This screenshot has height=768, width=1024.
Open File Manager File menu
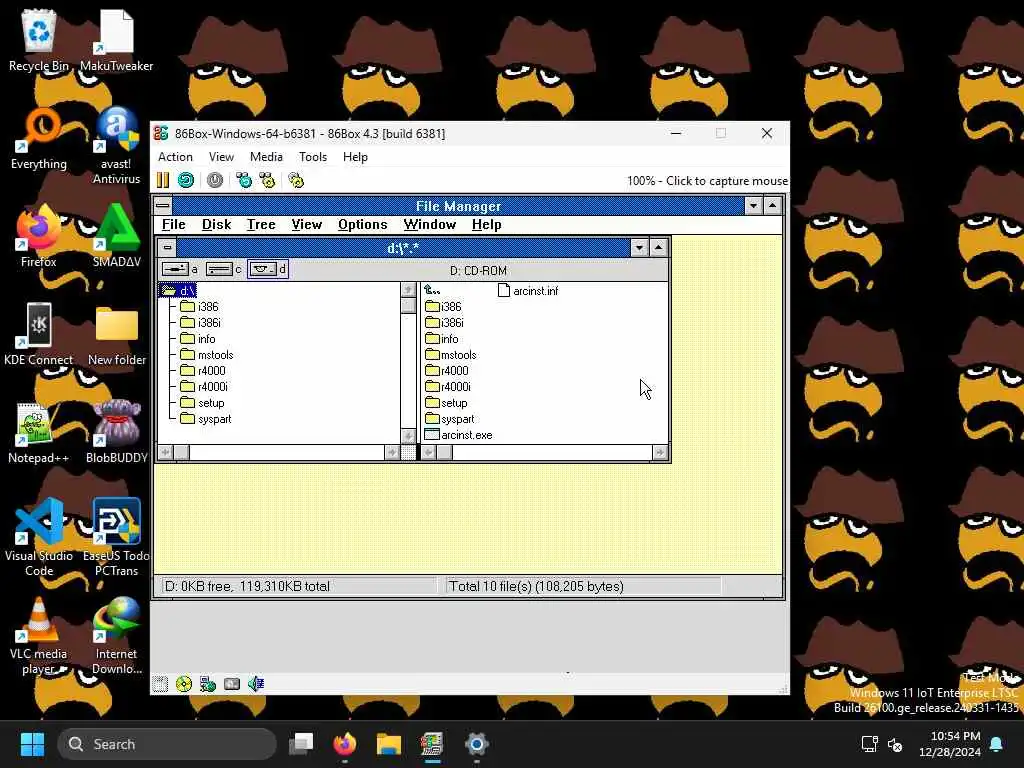coord(174,225)
